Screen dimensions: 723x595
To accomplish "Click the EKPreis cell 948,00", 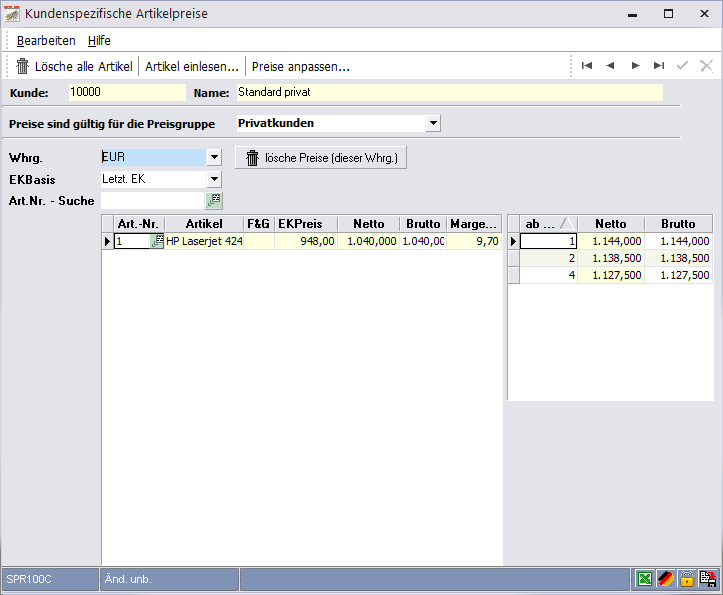I will coord(306,241).
